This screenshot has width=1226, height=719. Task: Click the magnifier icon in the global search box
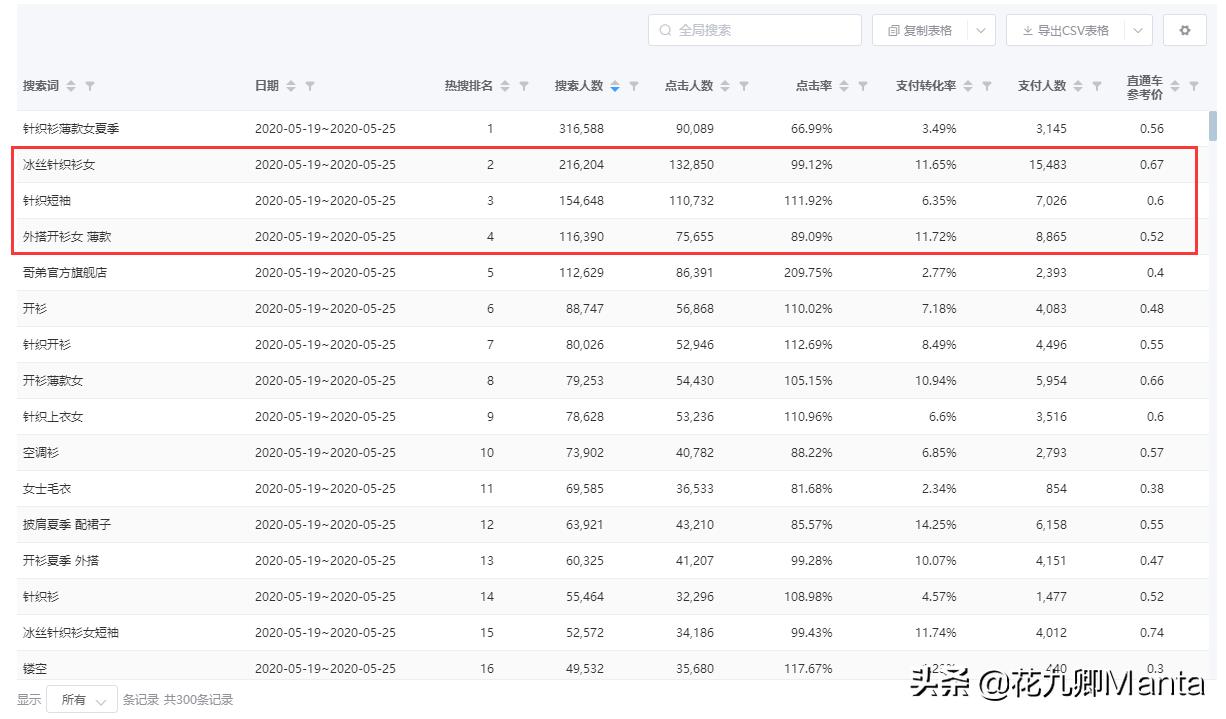pos(663,30)
